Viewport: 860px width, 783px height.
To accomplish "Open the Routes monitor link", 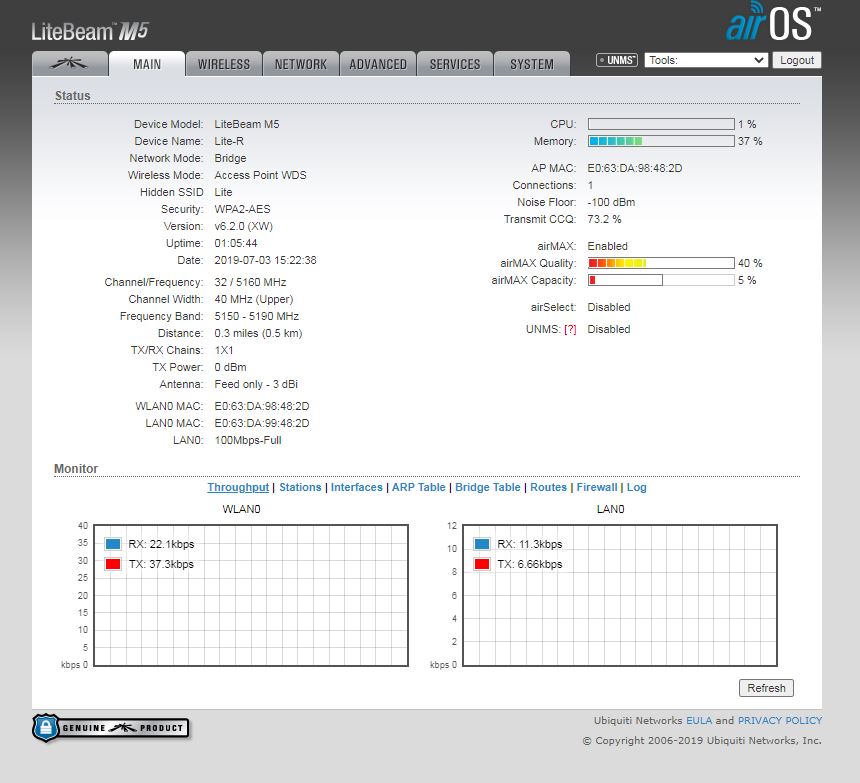I will tap(548, 487).
